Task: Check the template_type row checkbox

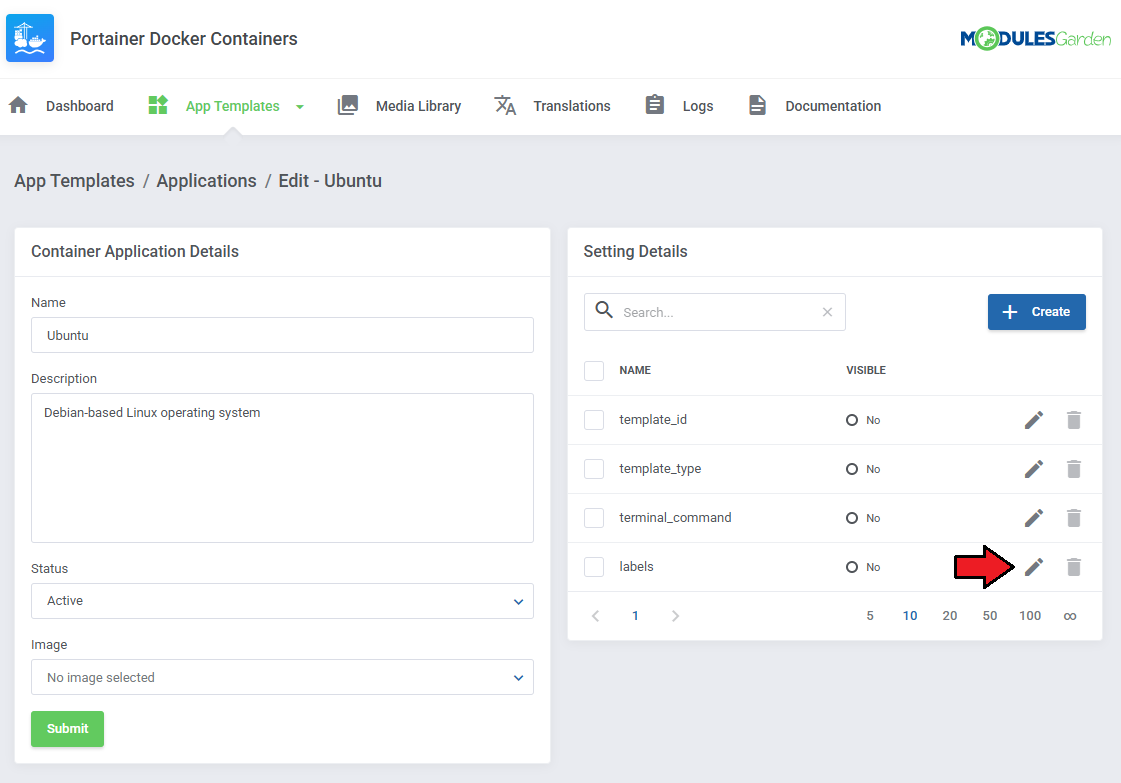Action: point(594,469)
